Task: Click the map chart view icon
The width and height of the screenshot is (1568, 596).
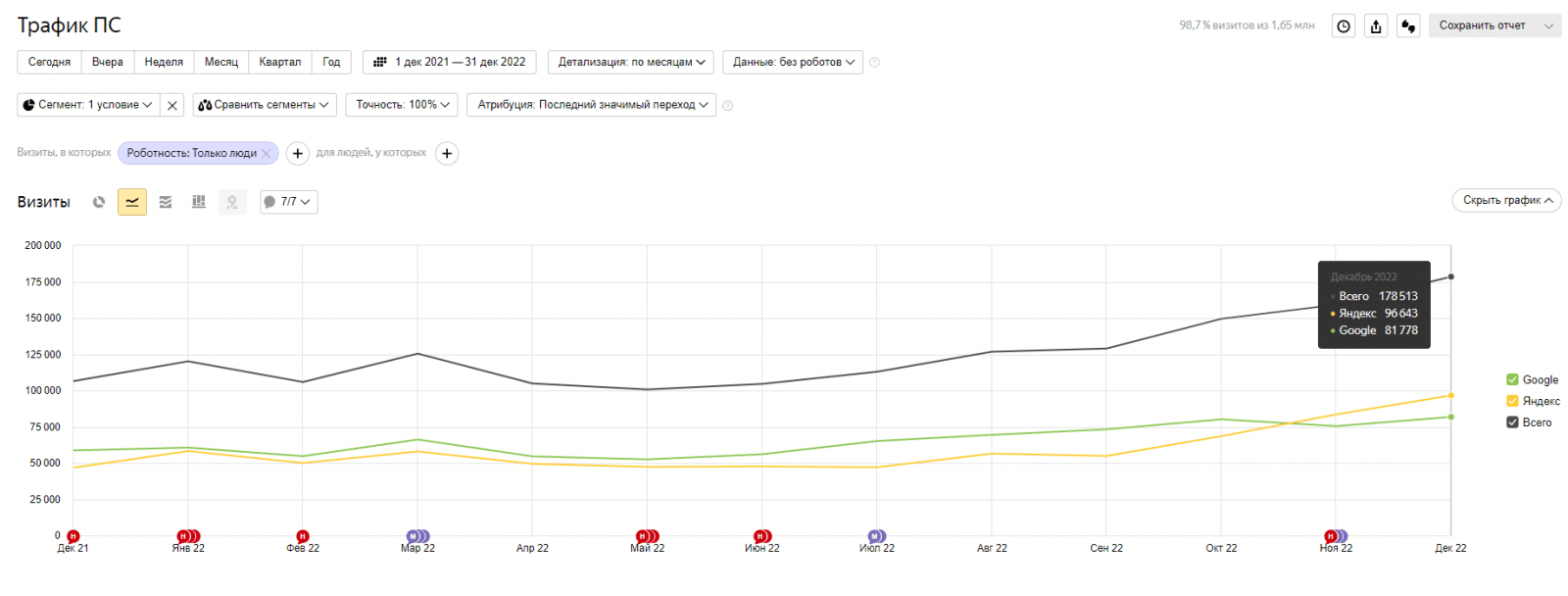Action: [x=232, y=202]
